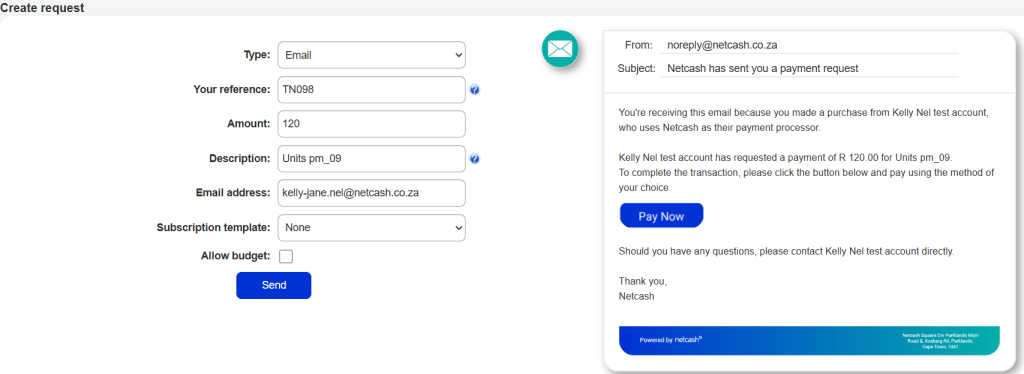The width and height of the screenshot is (1024, 374).
Task: Click the 'Allow budget:' text label
Action: coord(236,256)
